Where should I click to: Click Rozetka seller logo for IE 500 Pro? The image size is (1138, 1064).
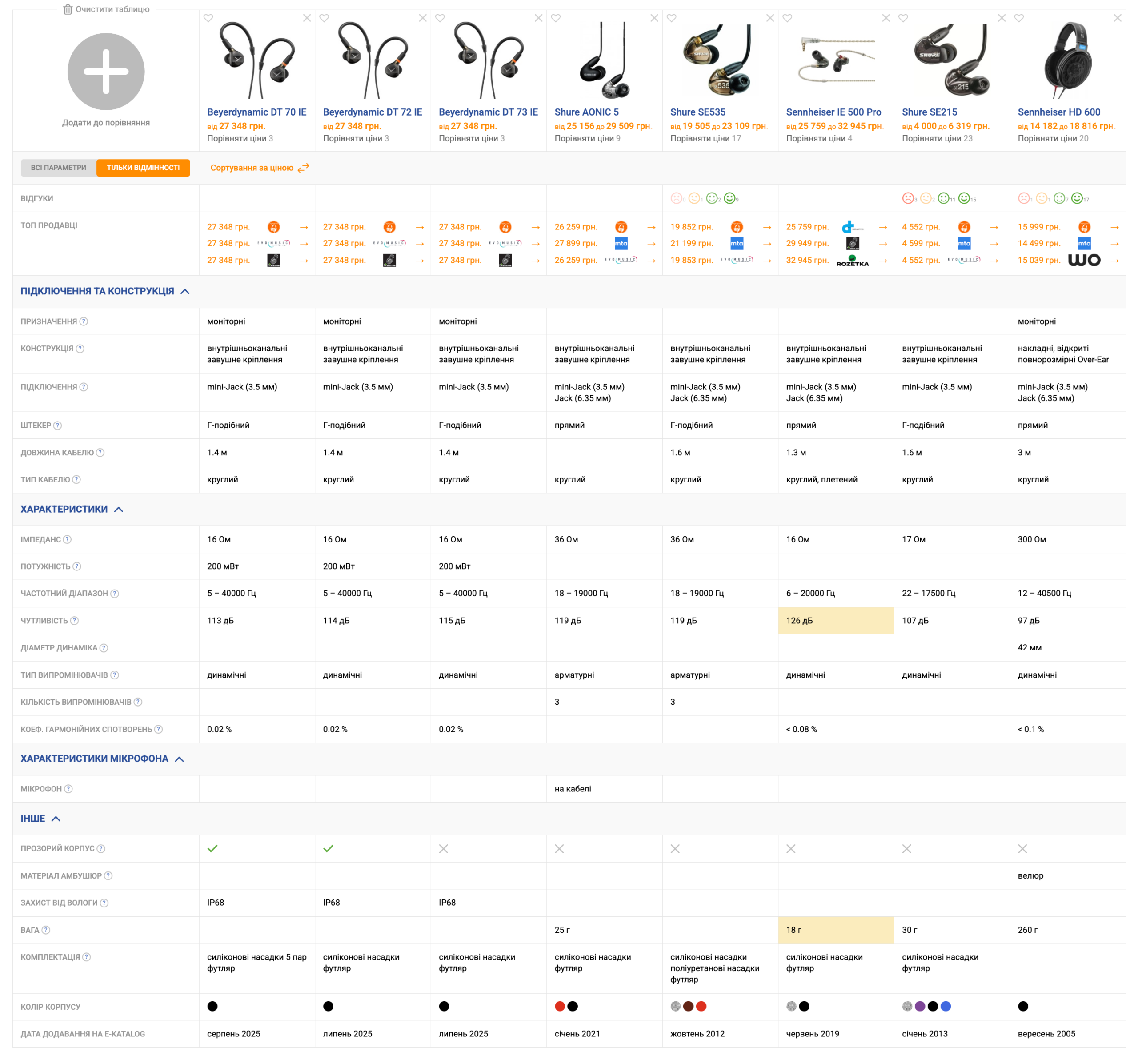tap(852, 261)
